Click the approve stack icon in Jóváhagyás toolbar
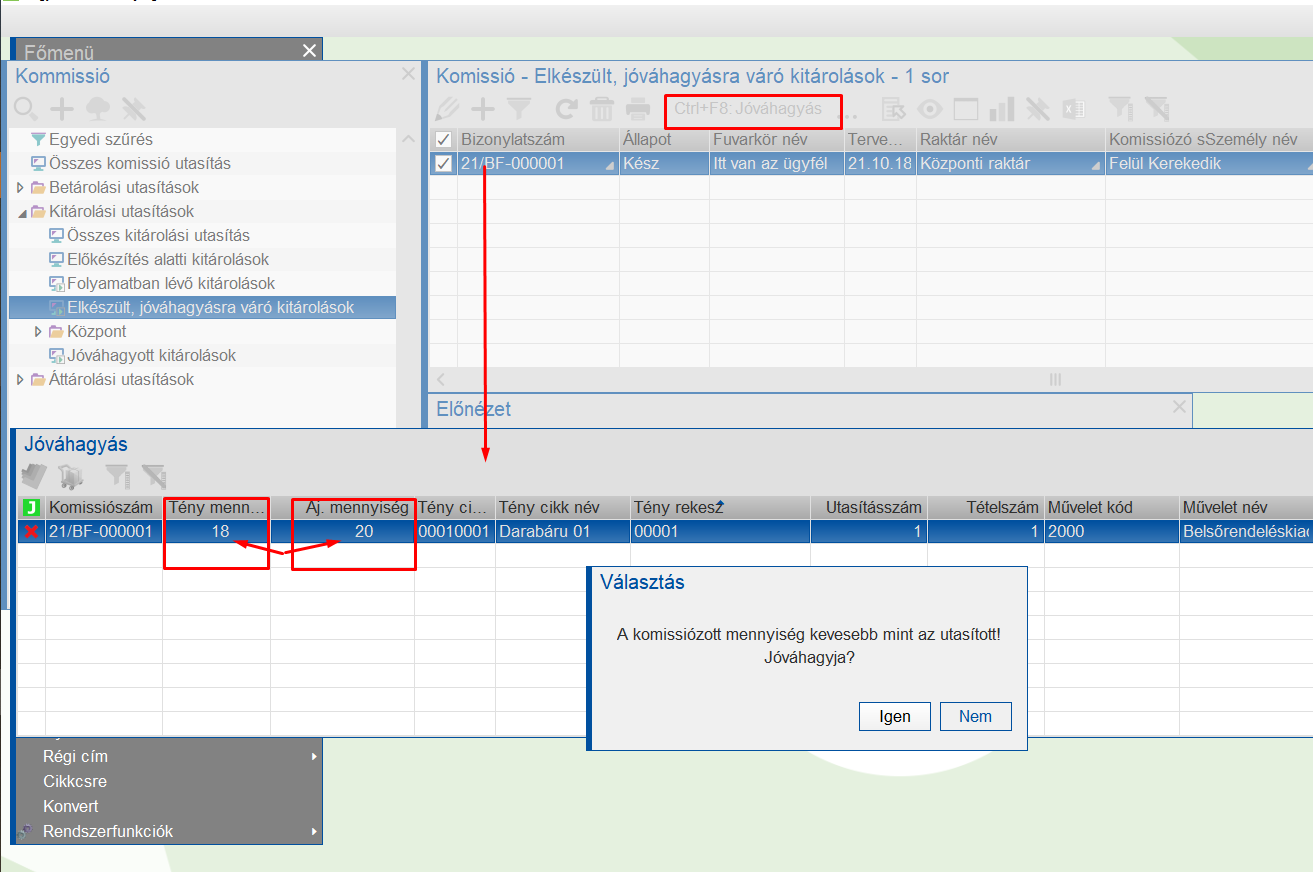1313x872 pixels. tap(35, 476)
